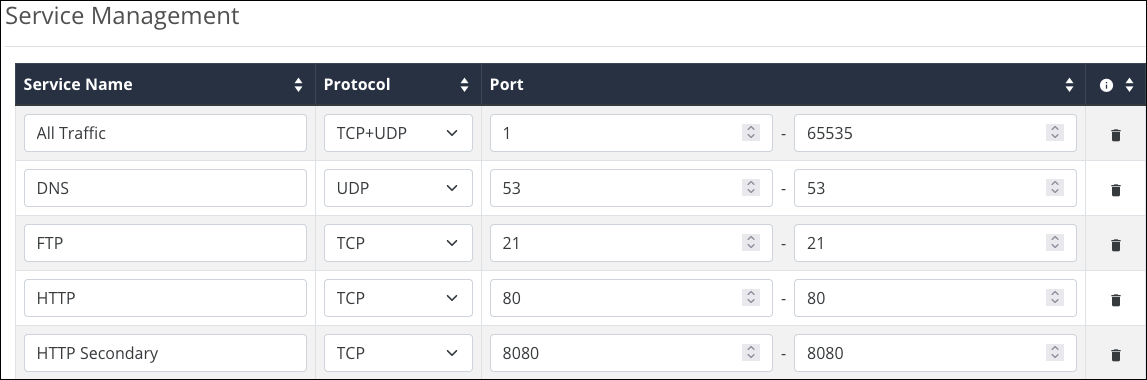The width and height of the screenshot is (1147, 380).
Task: Adjust the All Traffic start port stepper
Action: coord(751,133)
